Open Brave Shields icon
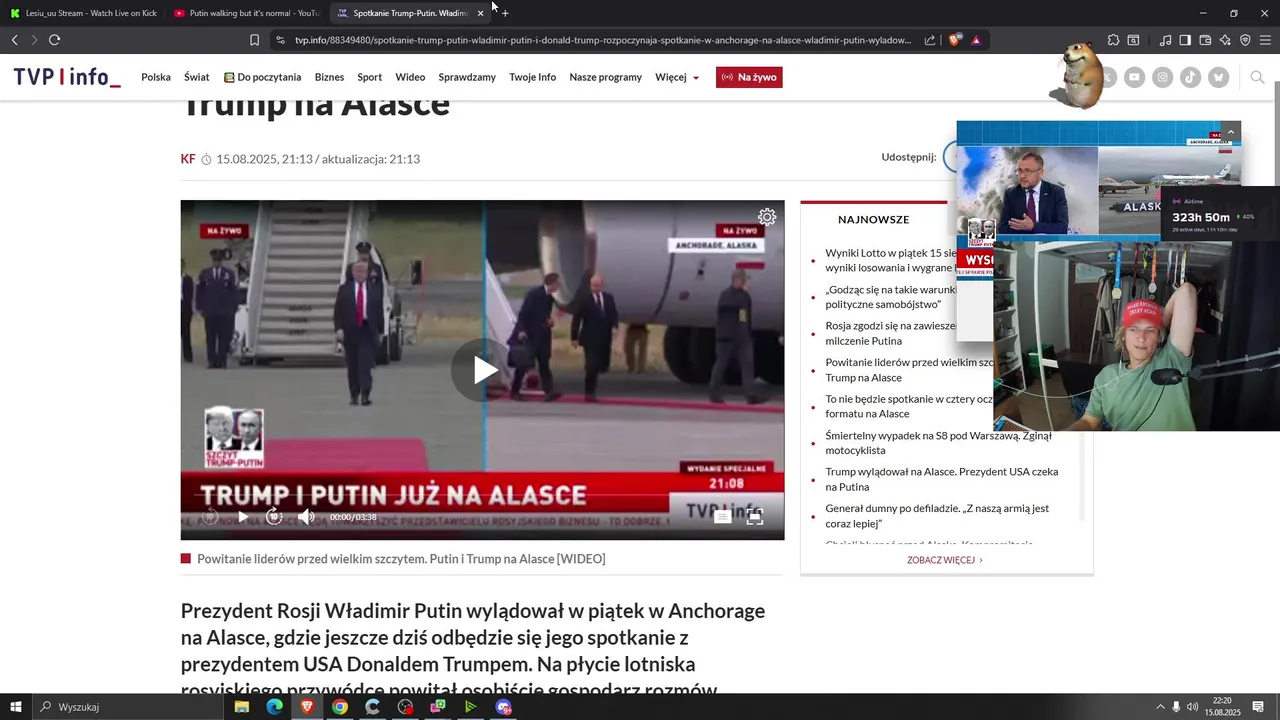 coord(955,40)
